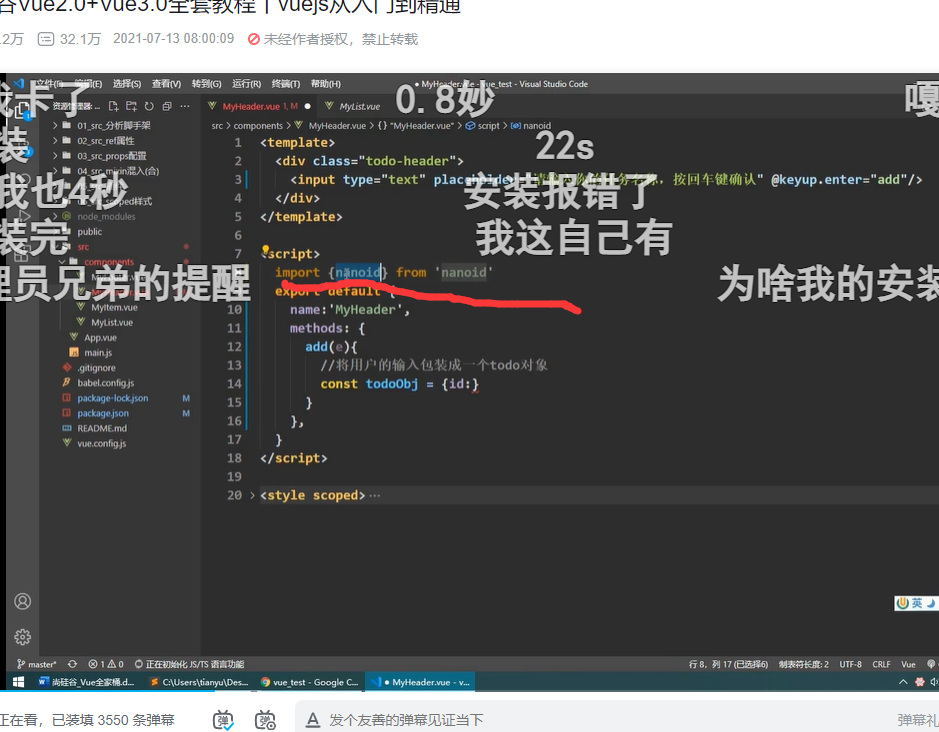Show hidden system tray icons

point(903,682)
